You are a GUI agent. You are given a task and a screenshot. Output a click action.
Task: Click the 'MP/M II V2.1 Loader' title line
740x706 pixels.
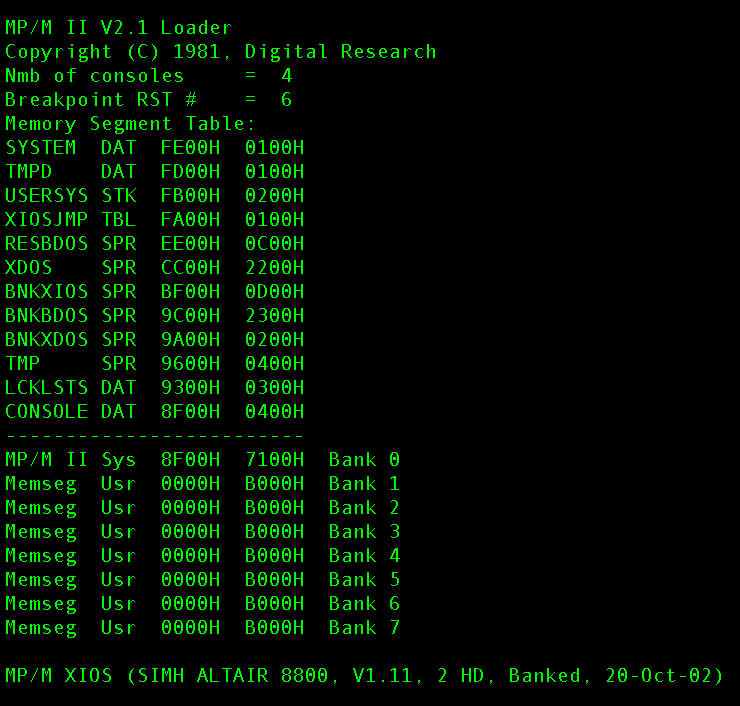point(118,28)
